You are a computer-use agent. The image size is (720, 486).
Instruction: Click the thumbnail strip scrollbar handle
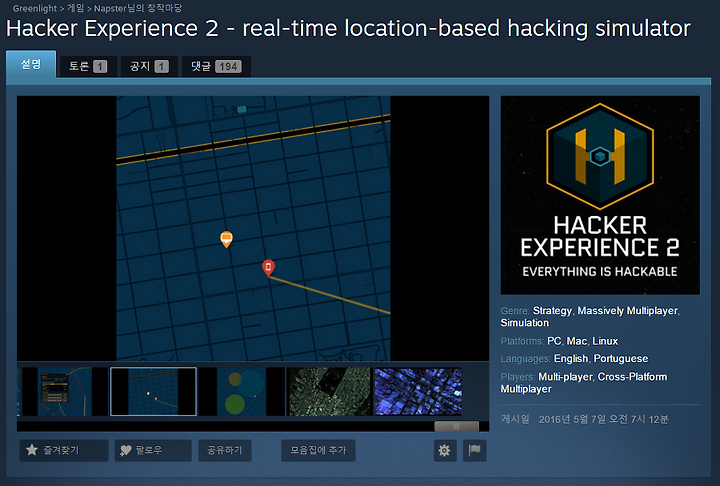[456, 426]
